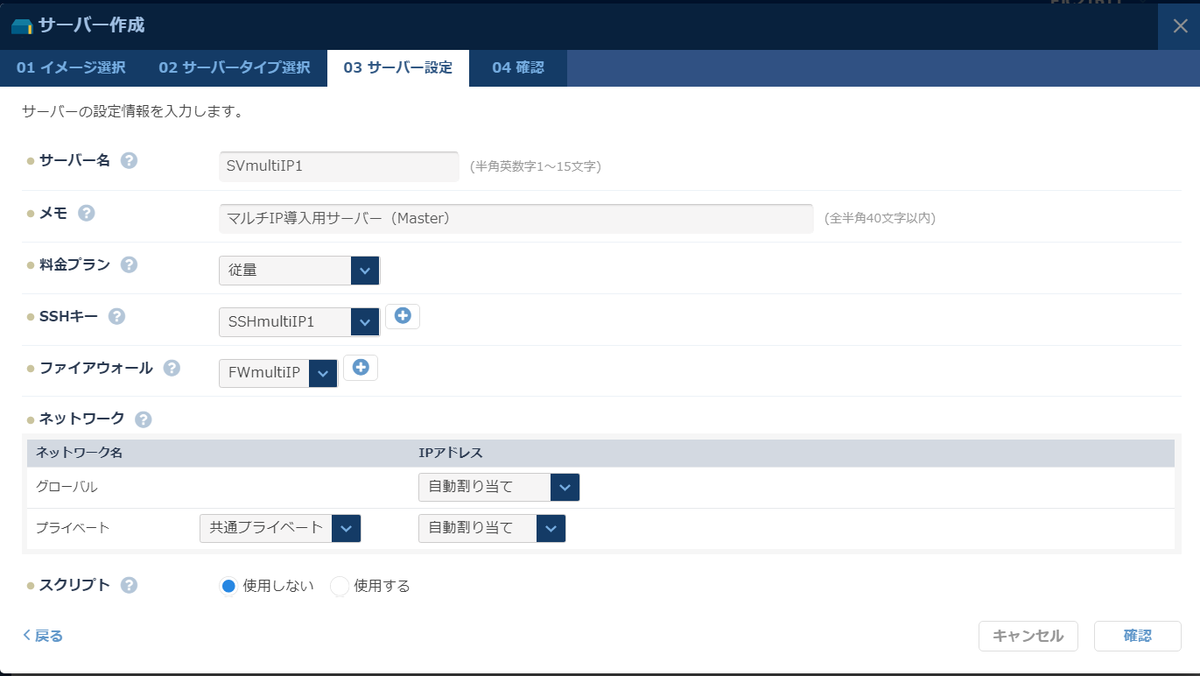Add a new SSH key with plus icon
The height and width of the screenshot is (676, 1200).
pos(403,316)
